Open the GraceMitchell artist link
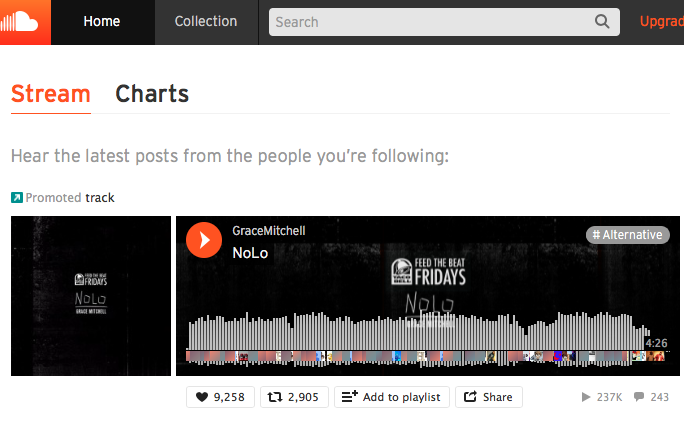 tap(269, 231)
